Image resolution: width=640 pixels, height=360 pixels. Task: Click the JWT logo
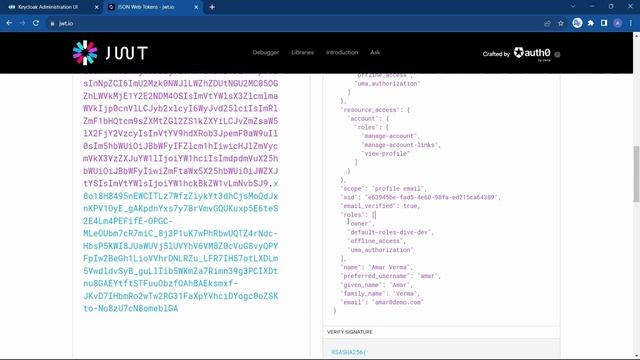tap(110, 53)
